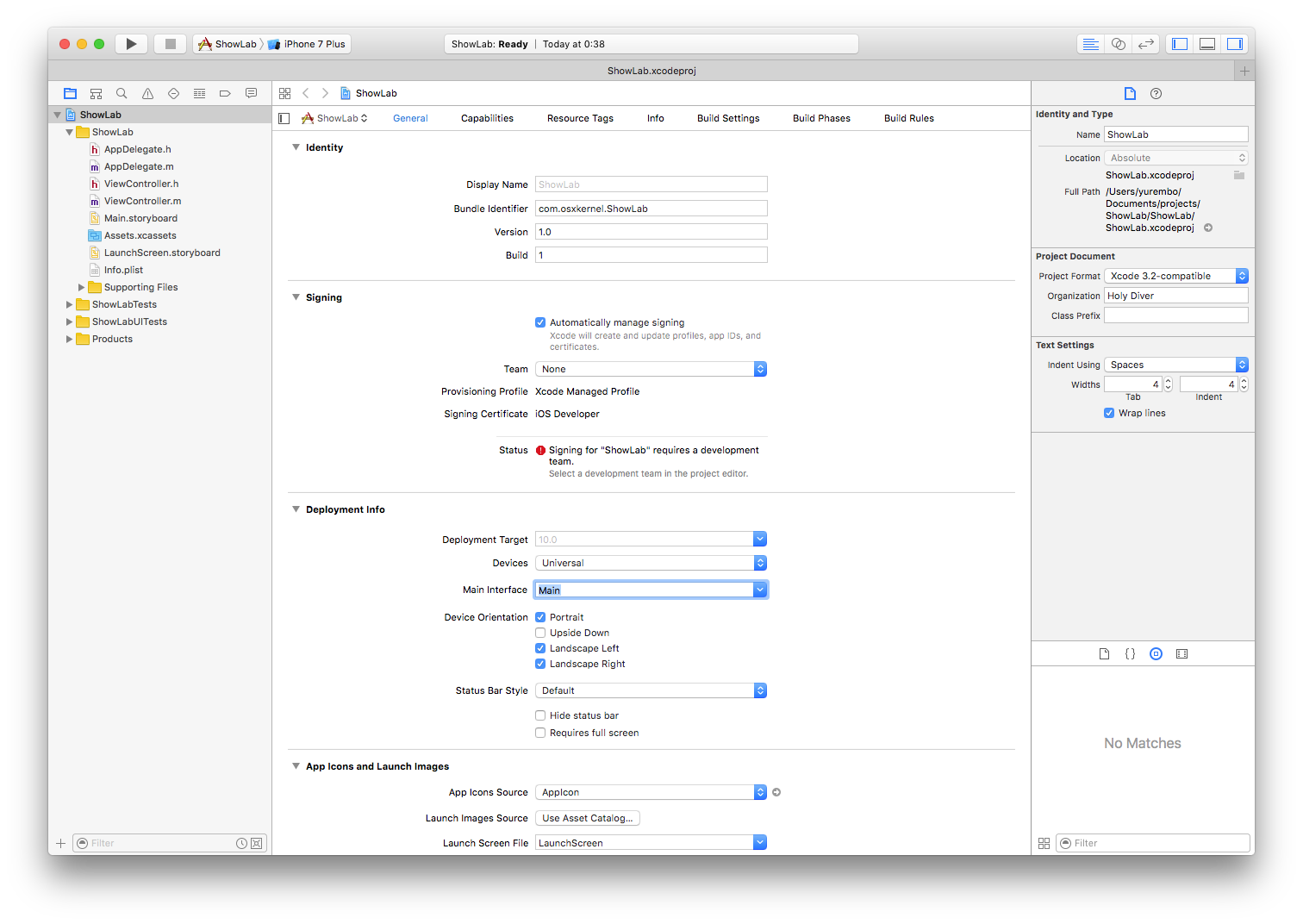This screenshot has height=924, width=1303.
Task: Go forward in editor history
Action: [325, 93]
